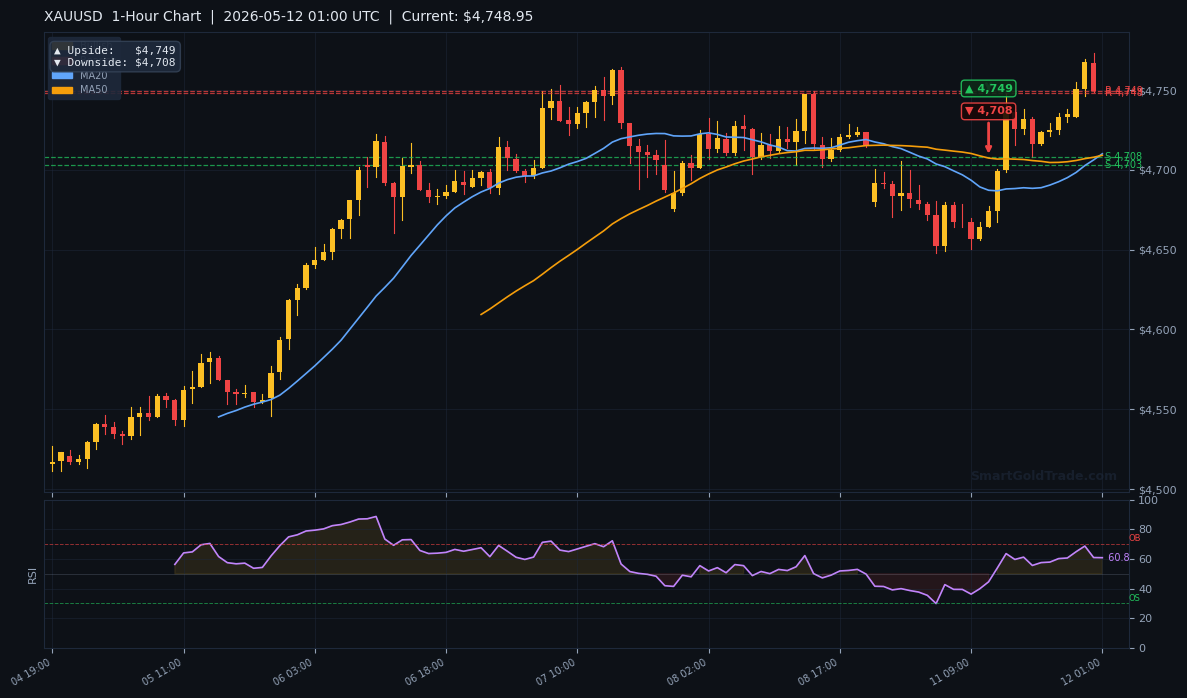Click the $4,750 price axis label
The width and height of the screenshot is (1187, 698).
(1157, 91)
